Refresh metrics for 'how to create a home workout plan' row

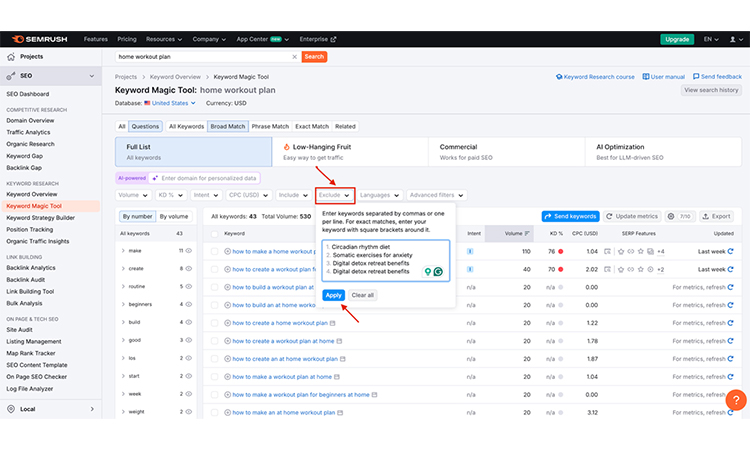730,323
